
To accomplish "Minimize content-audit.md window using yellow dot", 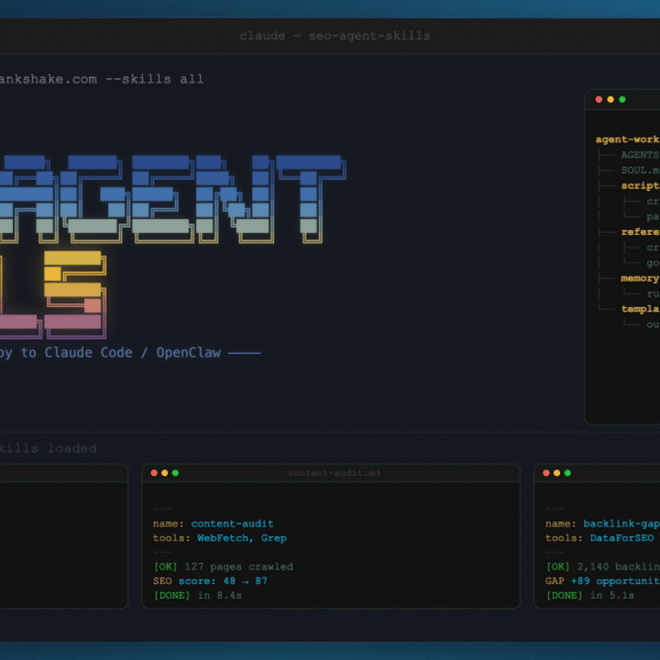I will 165,473.
